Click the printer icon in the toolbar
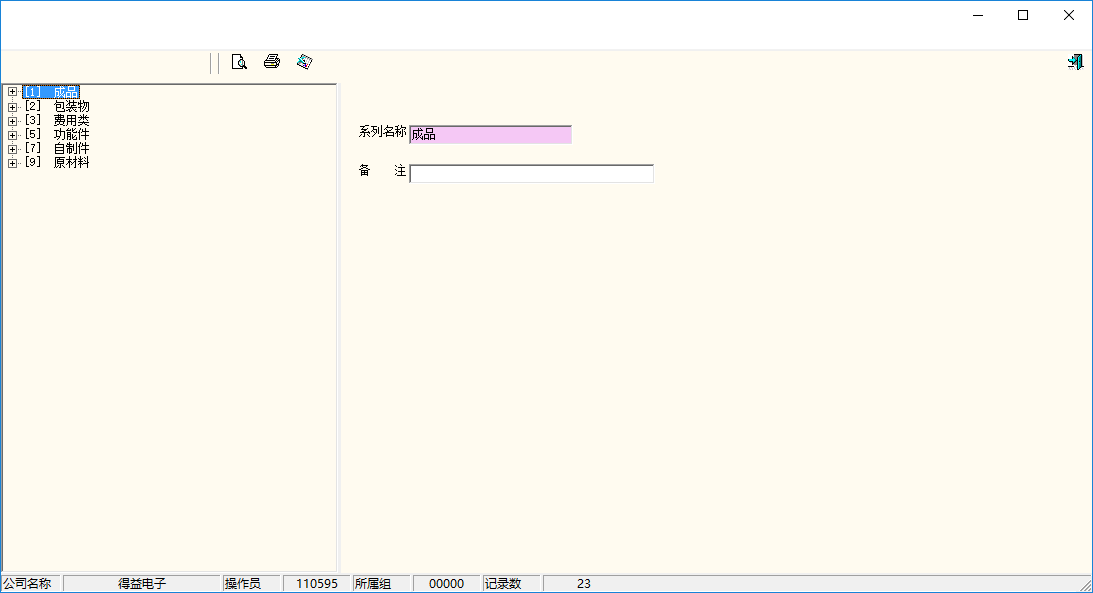The image size is (1093, 593). 272,61
